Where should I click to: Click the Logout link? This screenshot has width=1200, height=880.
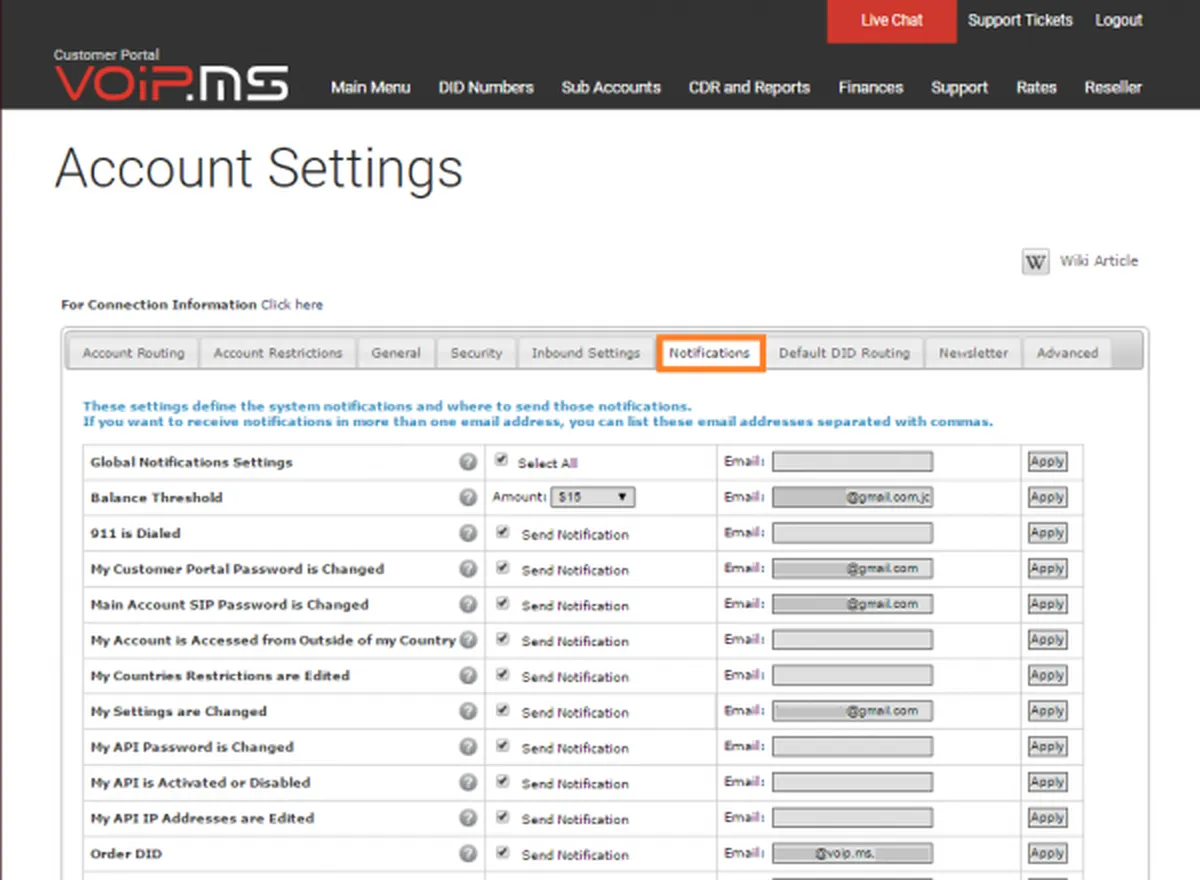pyautogui.click(x=1119, y=20)
